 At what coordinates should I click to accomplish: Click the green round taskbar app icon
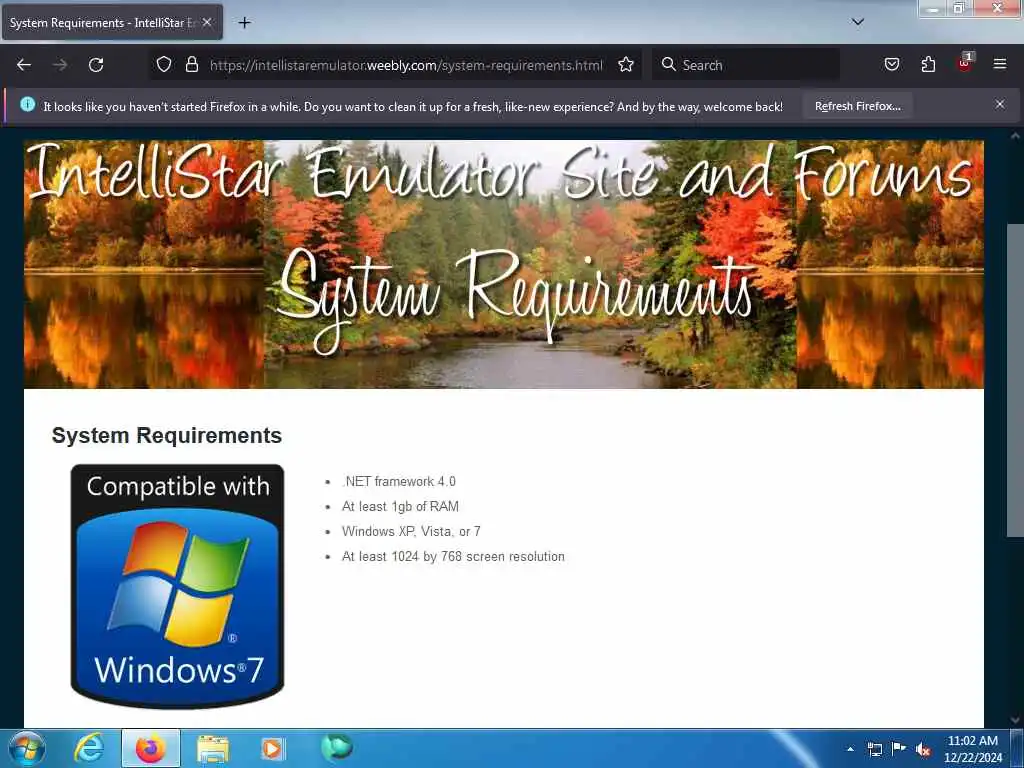[336, 748]
